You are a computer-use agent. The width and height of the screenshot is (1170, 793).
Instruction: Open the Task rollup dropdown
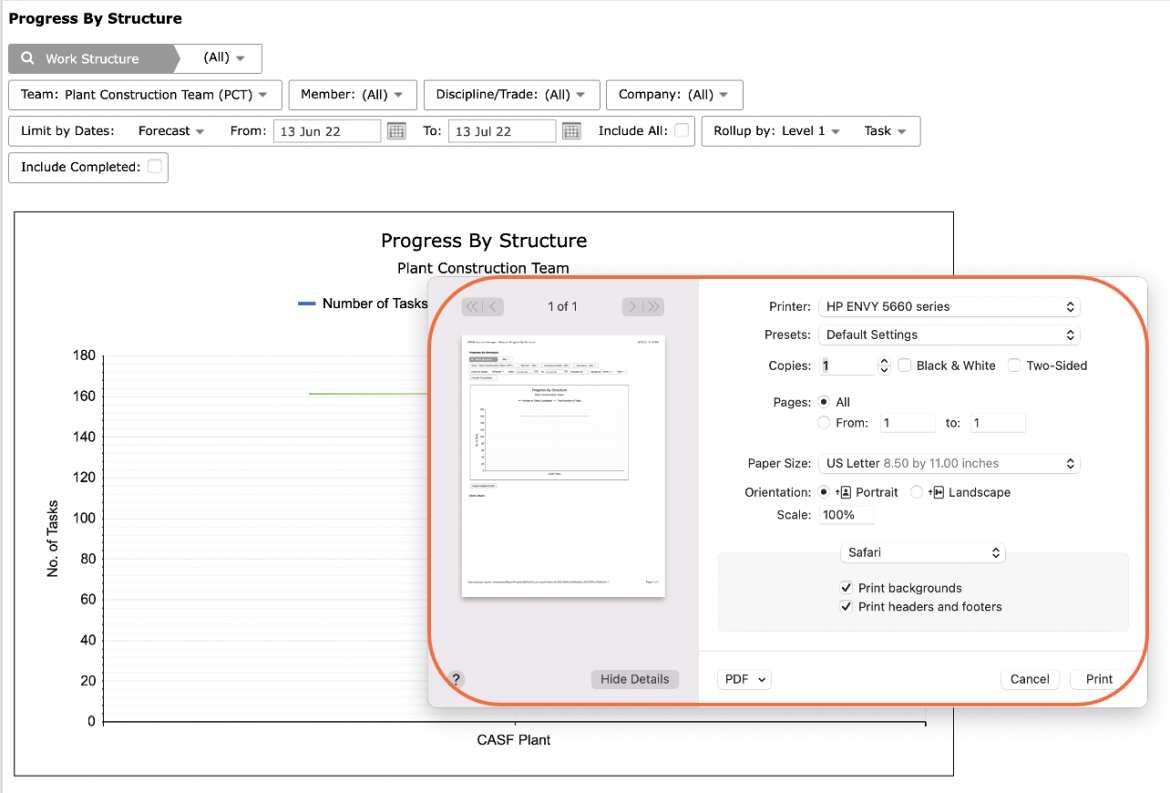(x=885, y=131)
